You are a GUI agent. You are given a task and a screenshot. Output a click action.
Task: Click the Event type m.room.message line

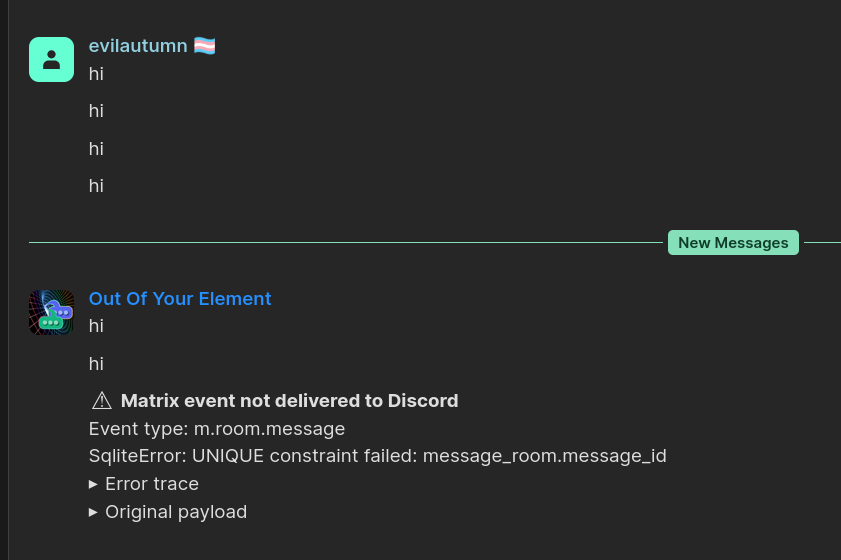[217, 429]
